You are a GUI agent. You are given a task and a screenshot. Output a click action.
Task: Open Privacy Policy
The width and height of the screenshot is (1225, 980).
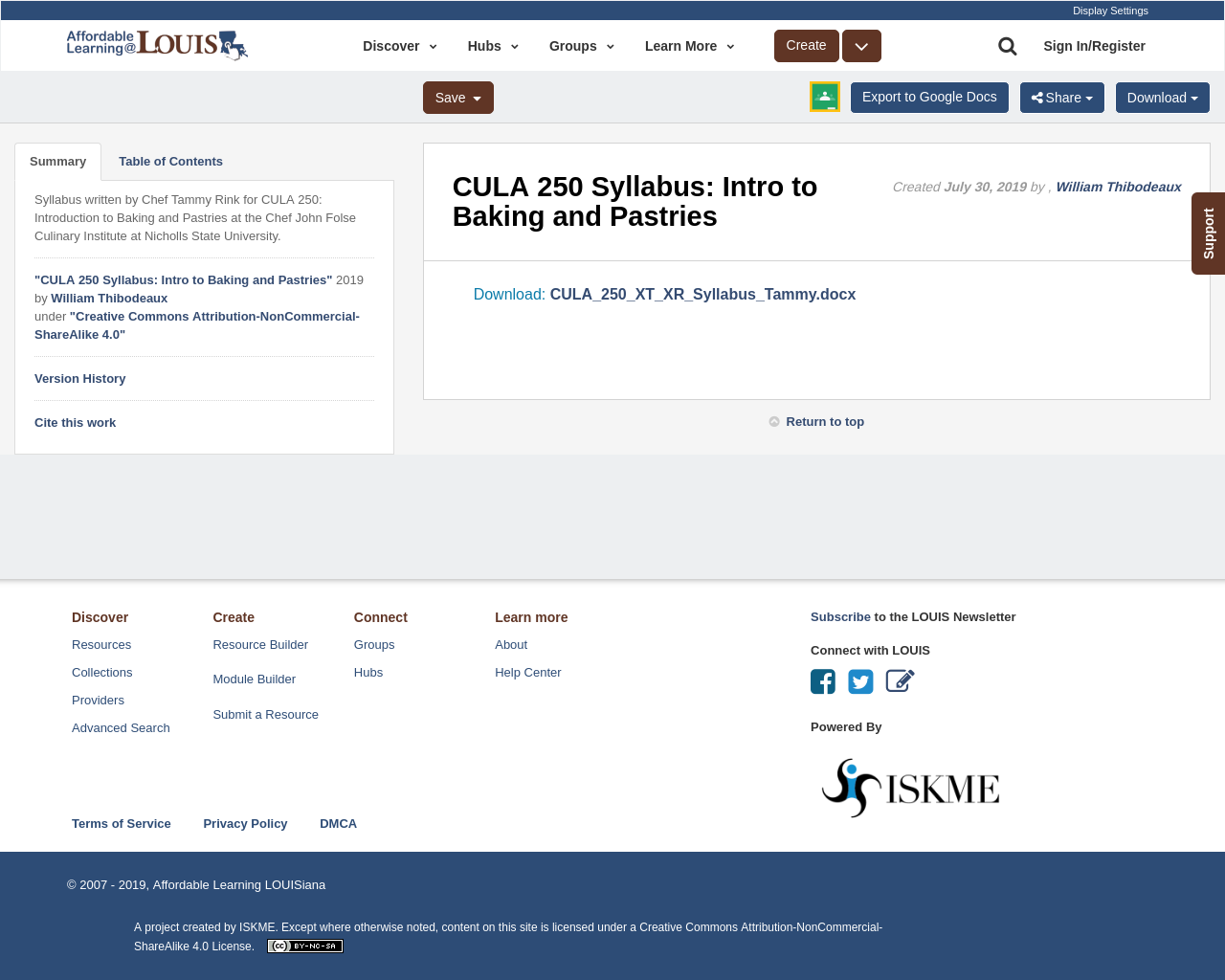click(x=245, y=824)
